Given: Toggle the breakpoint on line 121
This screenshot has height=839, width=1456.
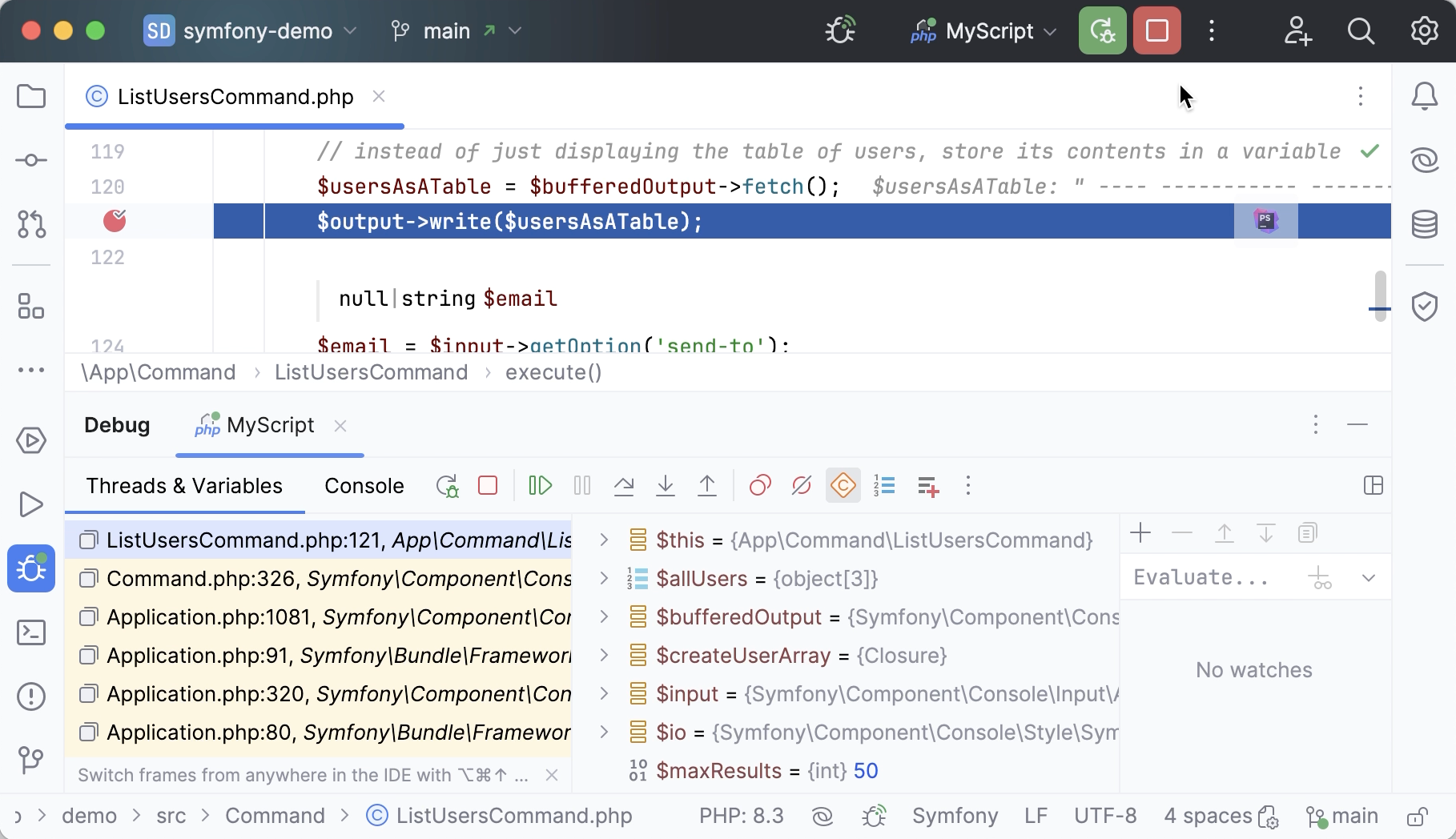Looking at the screenshot, I should tap(114, 221).
